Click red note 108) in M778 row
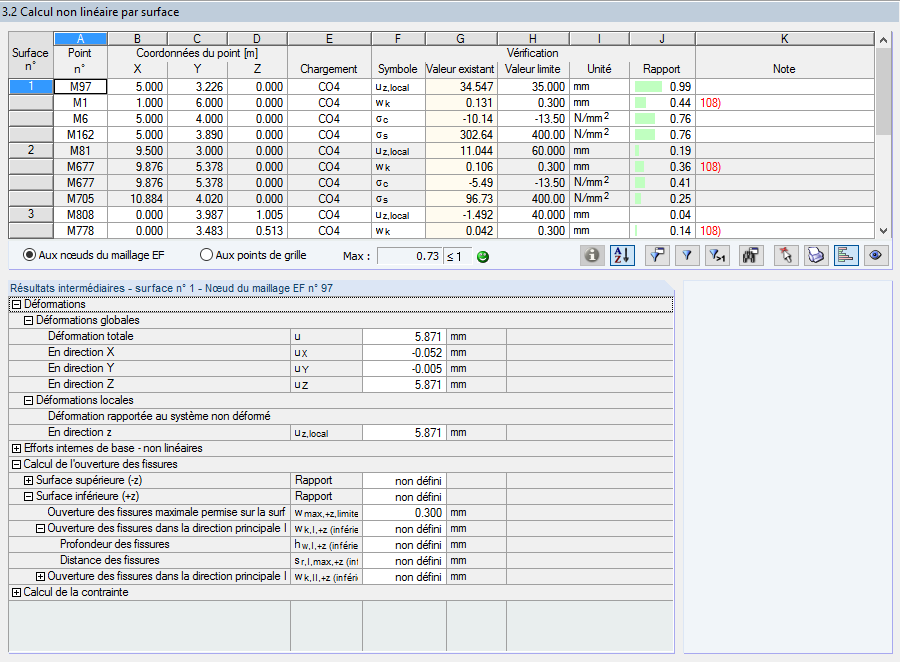 coord(711,231)
